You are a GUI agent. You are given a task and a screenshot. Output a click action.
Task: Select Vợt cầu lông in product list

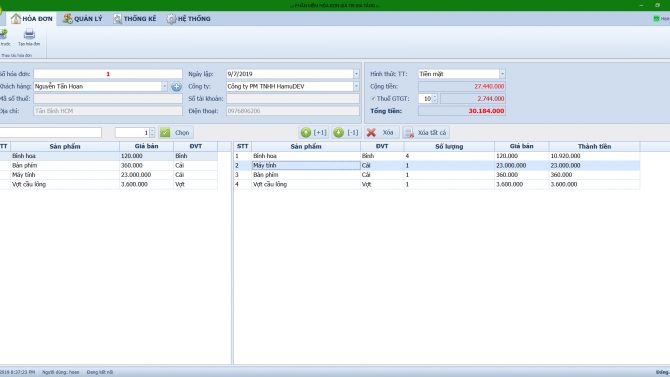point(109,184)
